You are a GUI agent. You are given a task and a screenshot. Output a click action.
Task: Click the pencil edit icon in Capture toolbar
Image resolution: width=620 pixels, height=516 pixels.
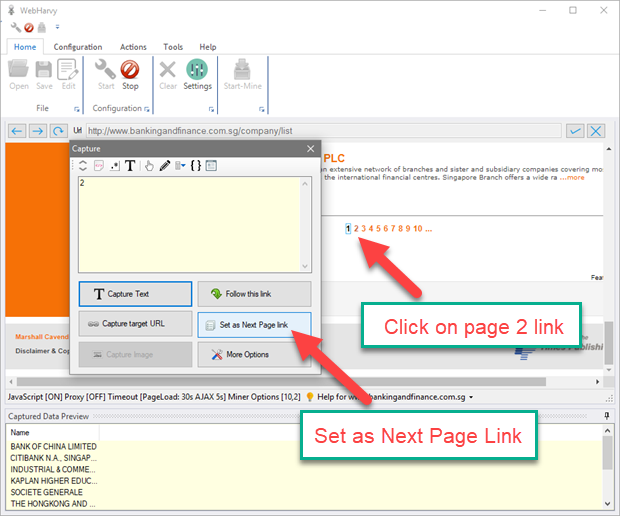point(164,165)
